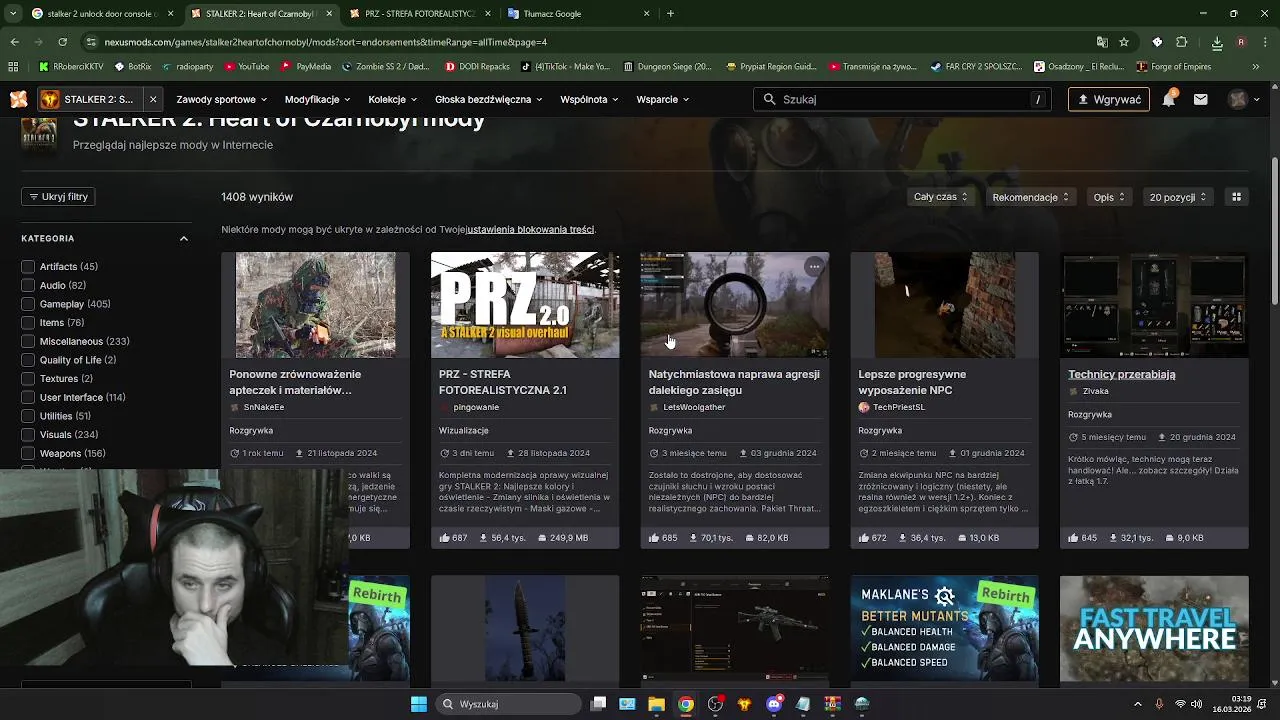The width and height of the screenshot is (1280, 720).
Task: Click the S.T.A.L.K.E.R. 2 game cover icon
Action: 39,135
